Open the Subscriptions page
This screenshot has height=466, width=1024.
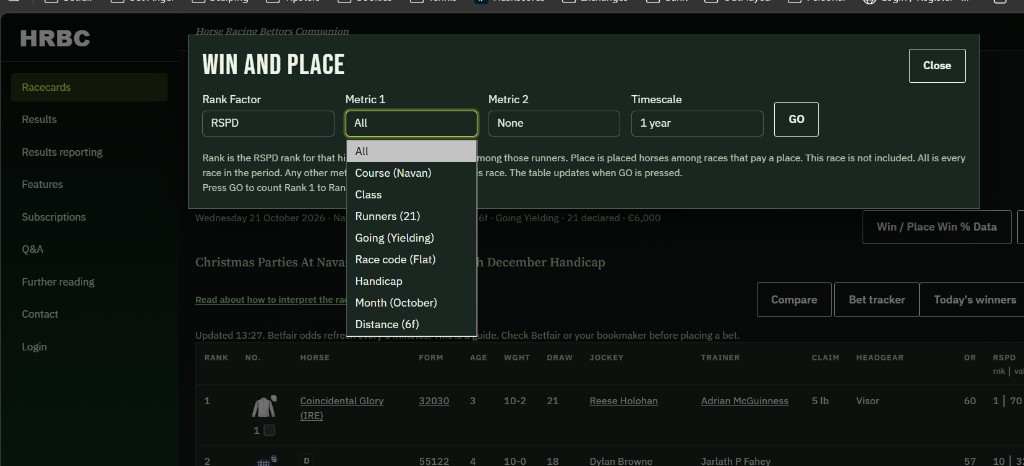point(54,217)
